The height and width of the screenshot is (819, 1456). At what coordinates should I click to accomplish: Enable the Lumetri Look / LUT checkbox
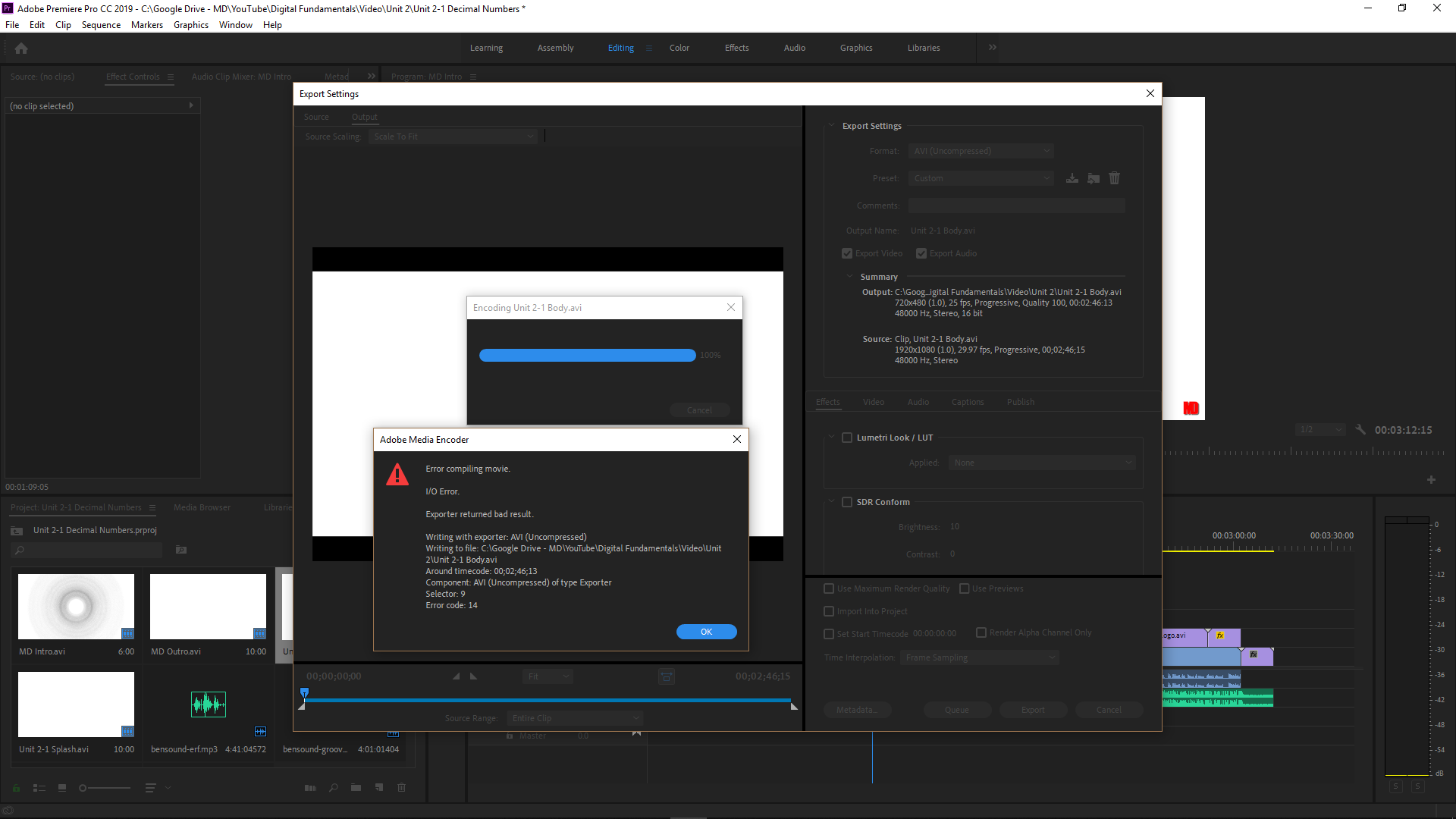pos(847,438)
